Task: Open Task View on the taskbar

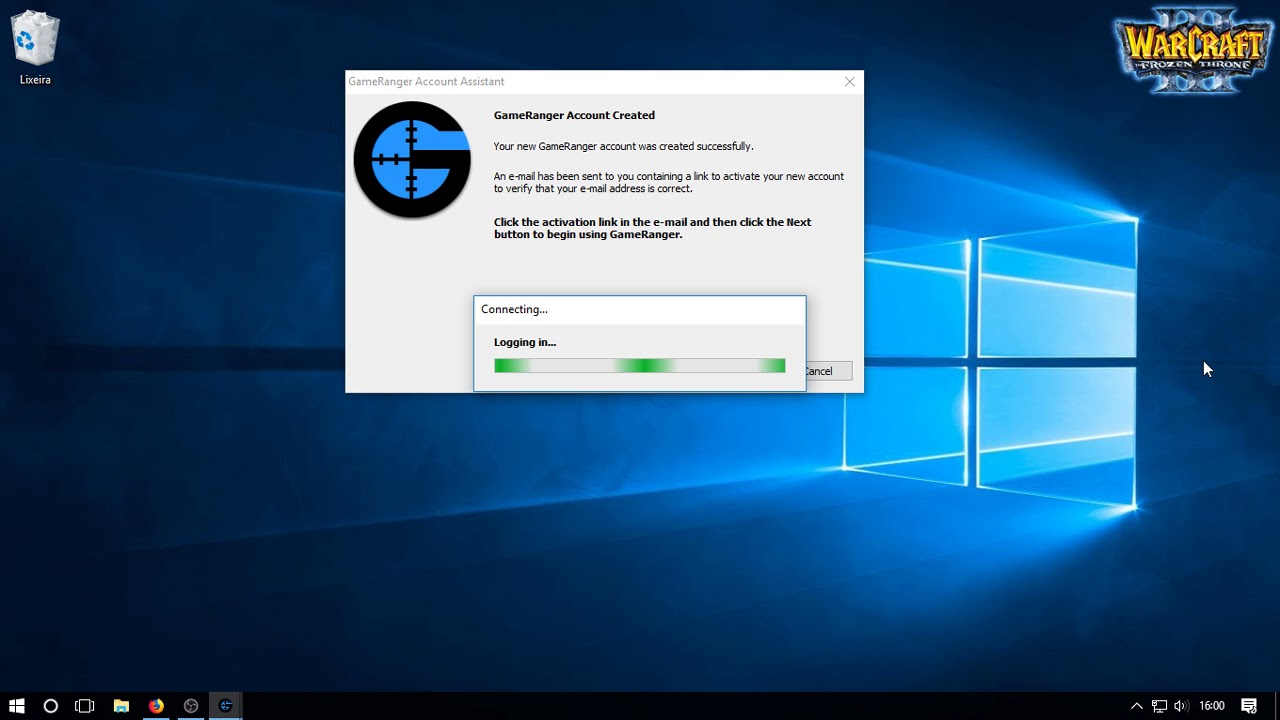Action: [85, 706]
